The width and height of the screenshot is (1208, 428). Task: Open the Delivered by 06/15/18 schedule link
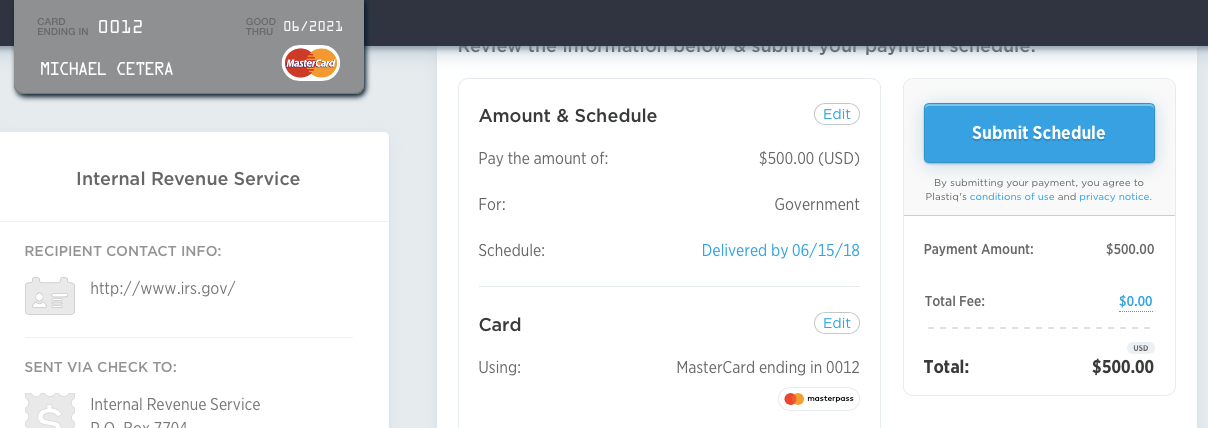pos(781,250)
